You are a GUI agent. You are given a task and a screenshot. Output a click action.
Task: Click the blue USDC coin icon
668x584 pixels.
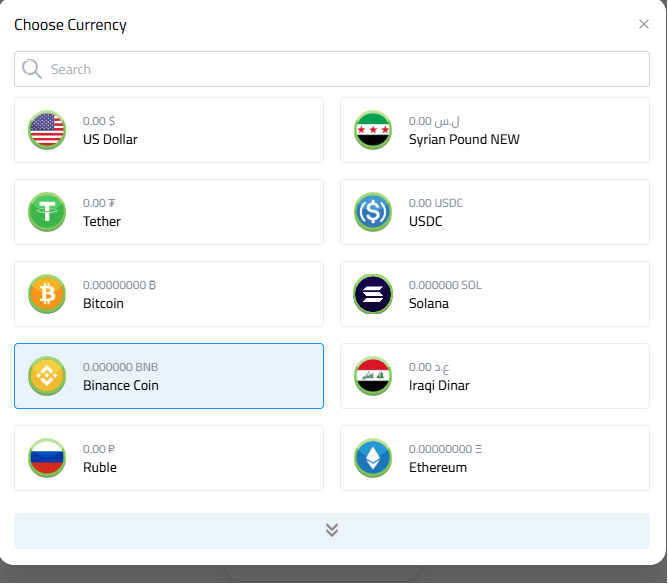coord(373,212)
